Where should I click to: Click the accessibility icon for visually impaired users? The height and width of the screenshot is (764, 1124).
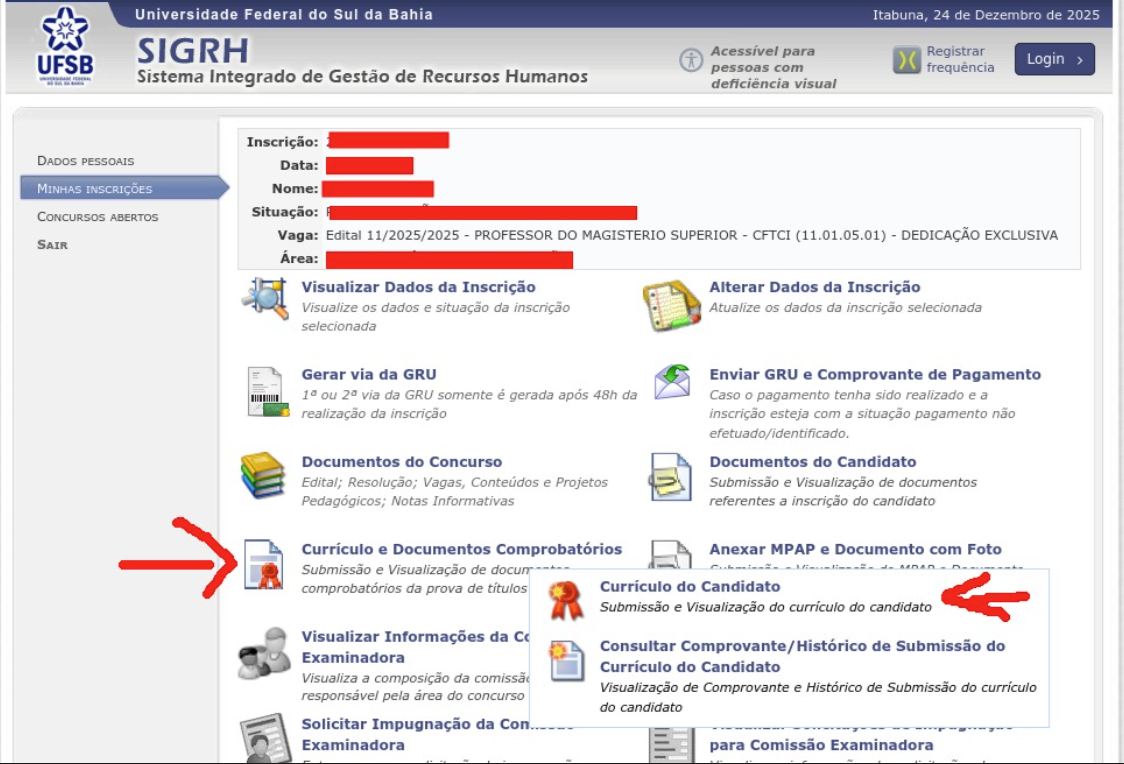tap(691, 60)
